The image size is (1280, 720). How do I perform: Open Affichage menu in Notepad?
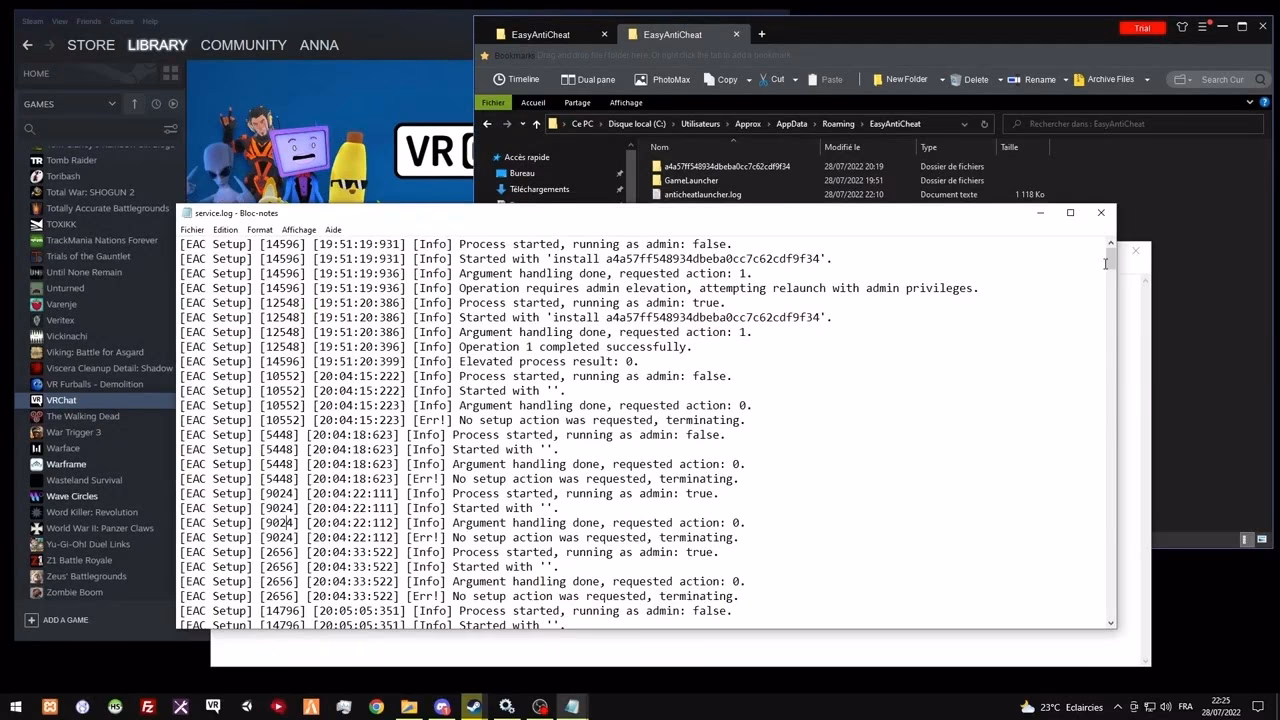click(x=299, y=230)
